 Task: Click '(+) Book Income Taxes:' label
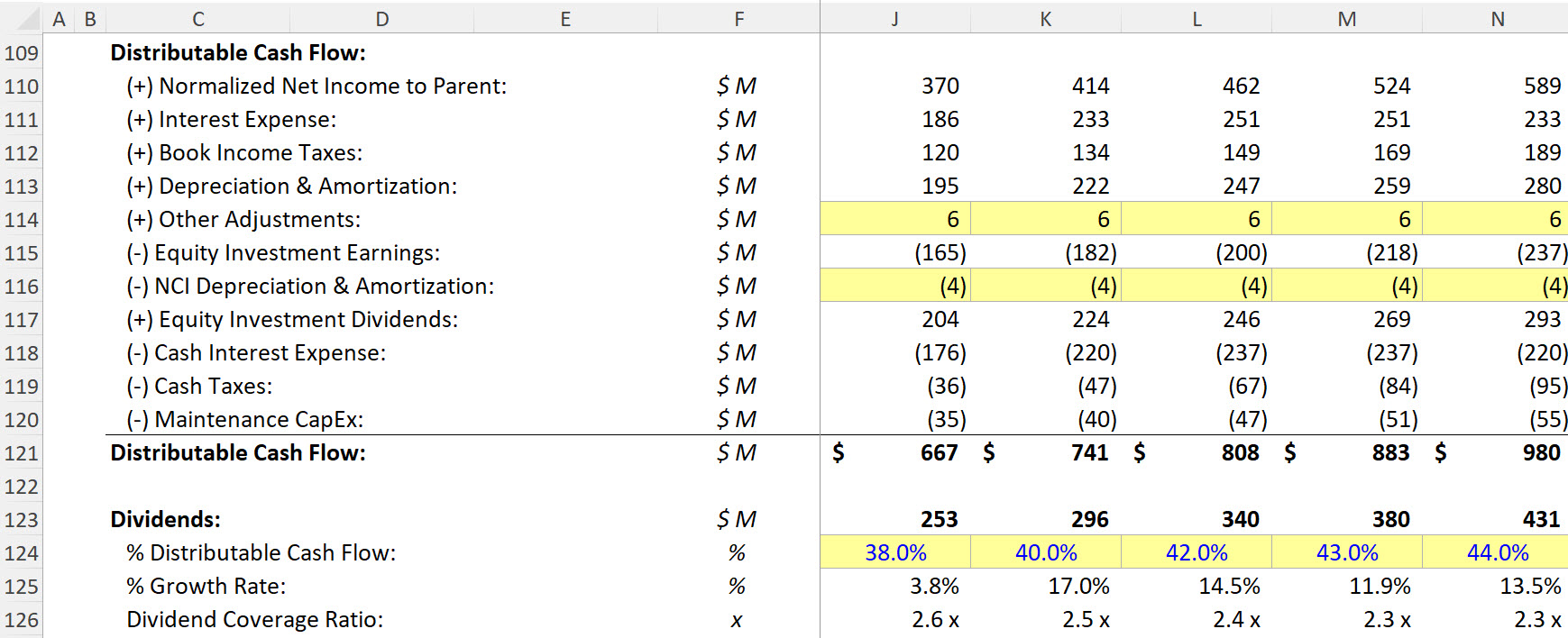[244, 153]
